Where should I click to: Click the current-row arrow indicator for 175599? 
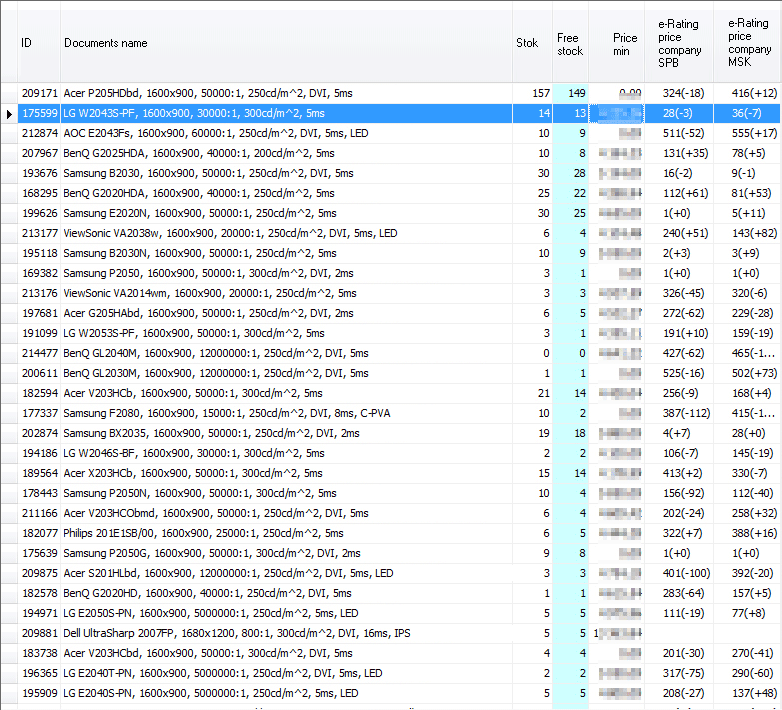click(x=9, y=114)
